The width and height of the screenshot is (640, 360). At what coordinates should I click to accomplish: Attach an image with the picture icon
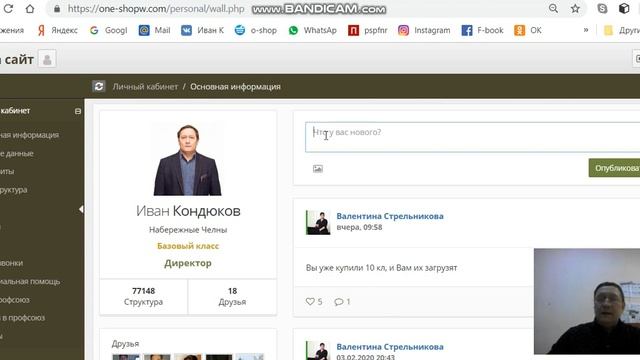(x=318, y=169)
